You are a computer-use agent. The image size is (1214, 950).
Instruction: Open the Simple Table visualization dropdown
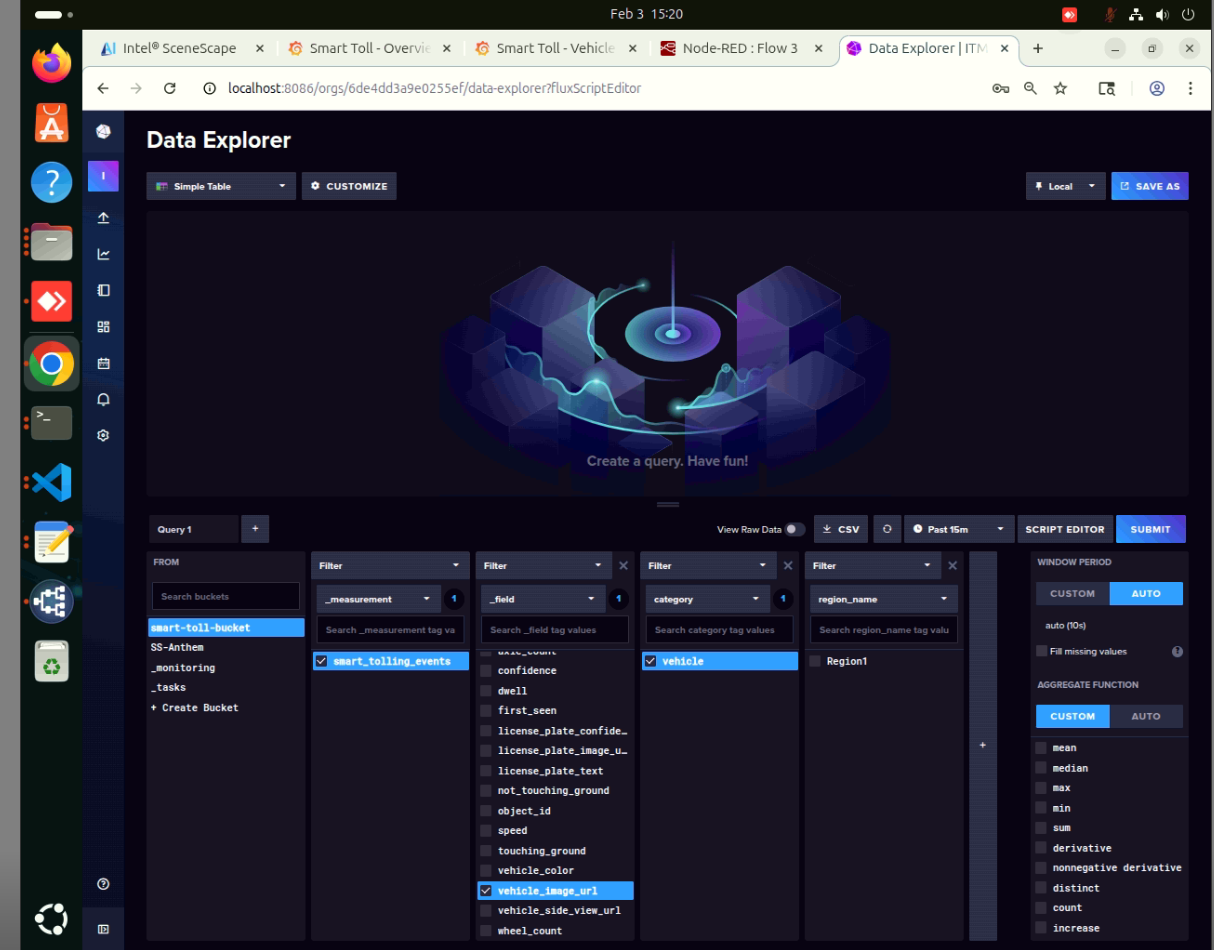point(220,185)
